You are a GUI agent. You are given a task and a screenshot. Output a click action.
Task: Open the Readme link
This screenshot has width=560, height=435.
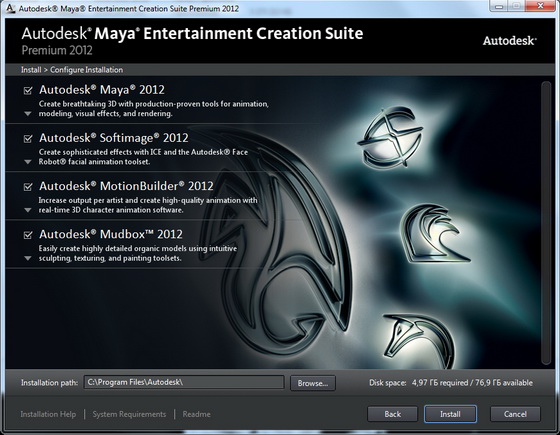pos(196,414)
